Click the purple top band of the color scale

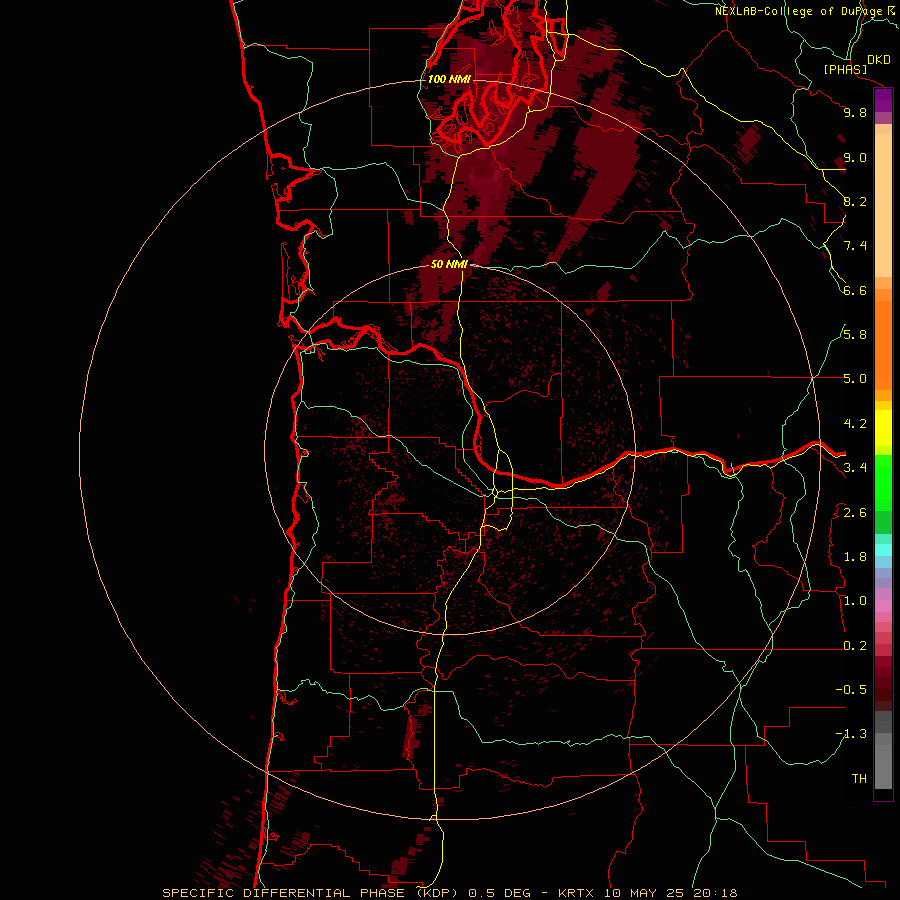(883, 100)
